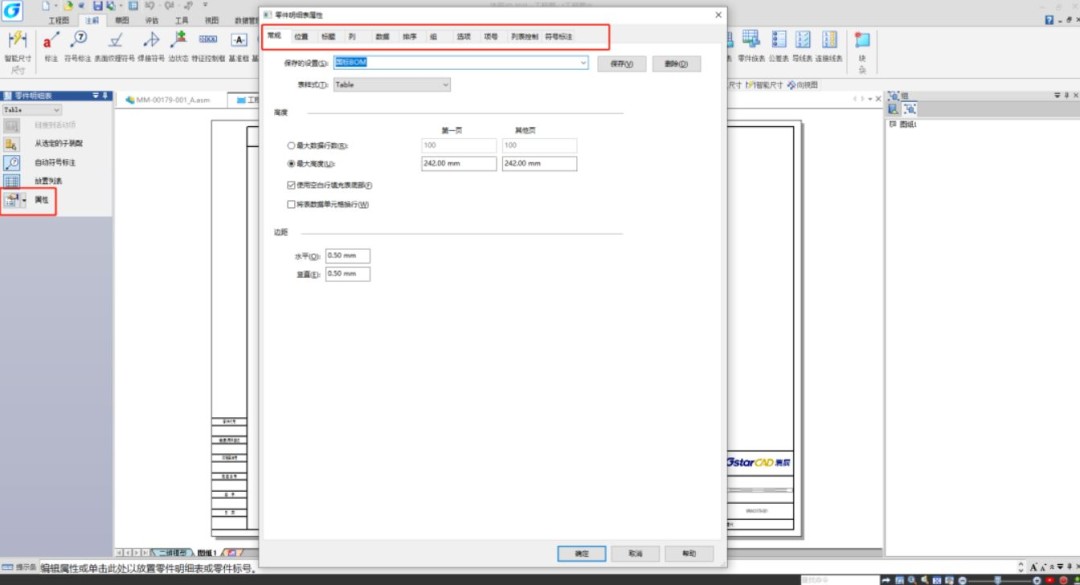Click the 自动符号标注 auto balloon icon
The image size is (1080, 585).
click(x=12, y=162)
